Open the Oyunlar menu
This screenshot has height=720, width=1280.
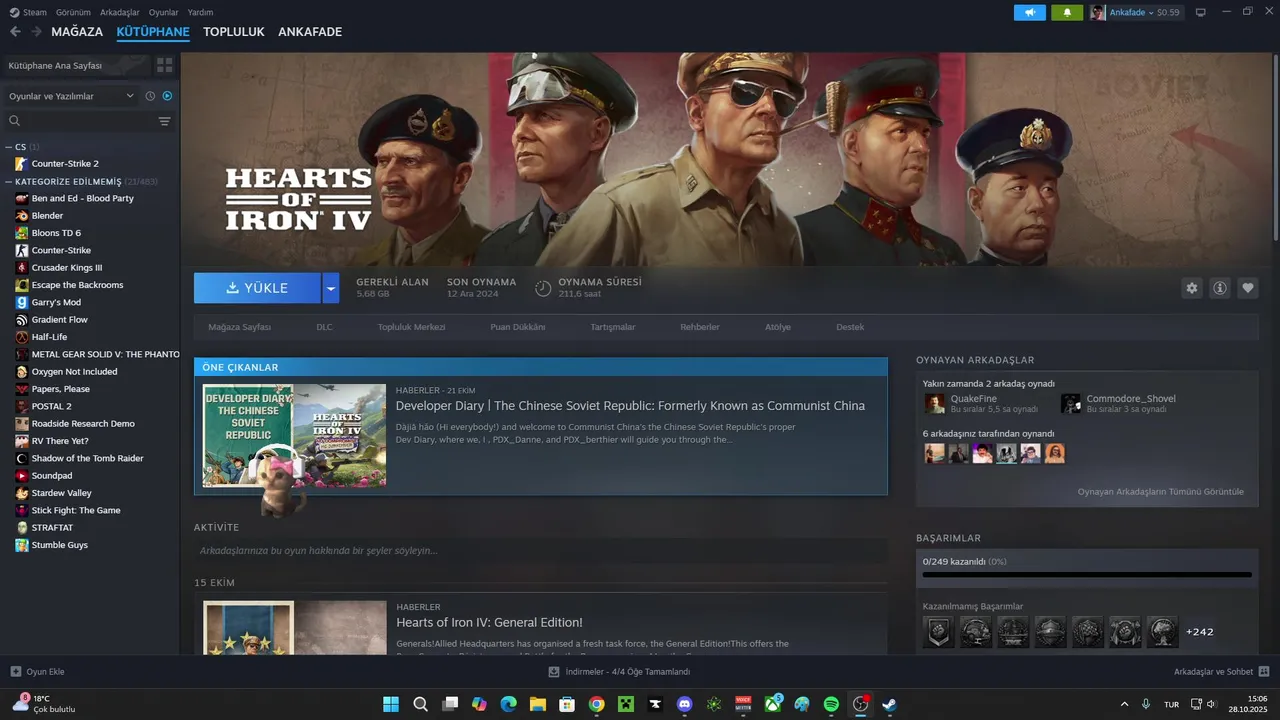(x=164, y=12)
